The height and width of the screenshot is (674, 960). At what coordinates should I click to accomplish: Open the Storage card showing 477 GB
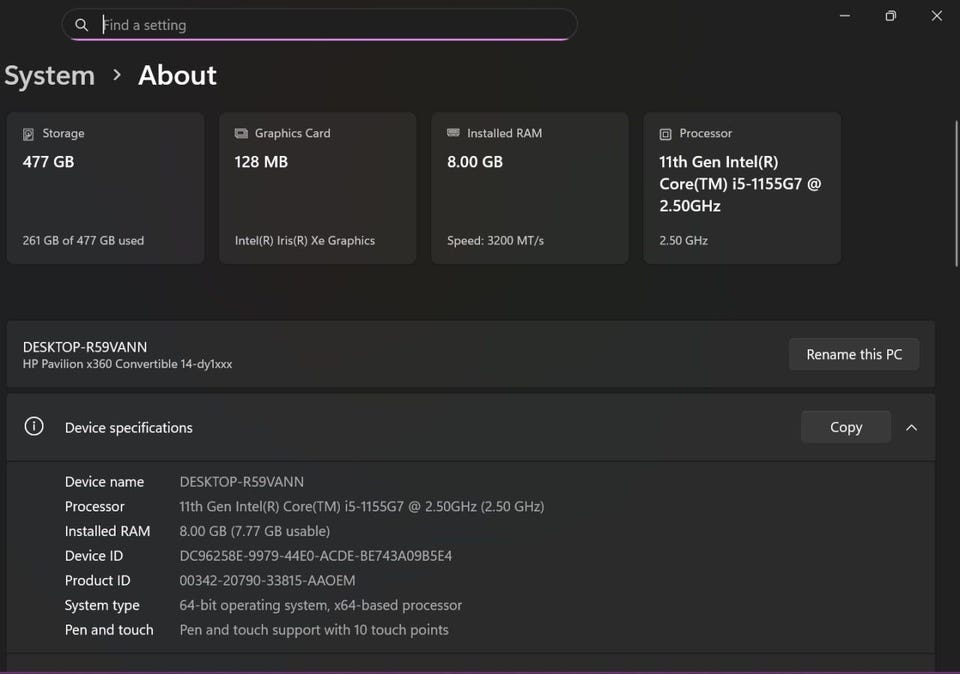105,188
